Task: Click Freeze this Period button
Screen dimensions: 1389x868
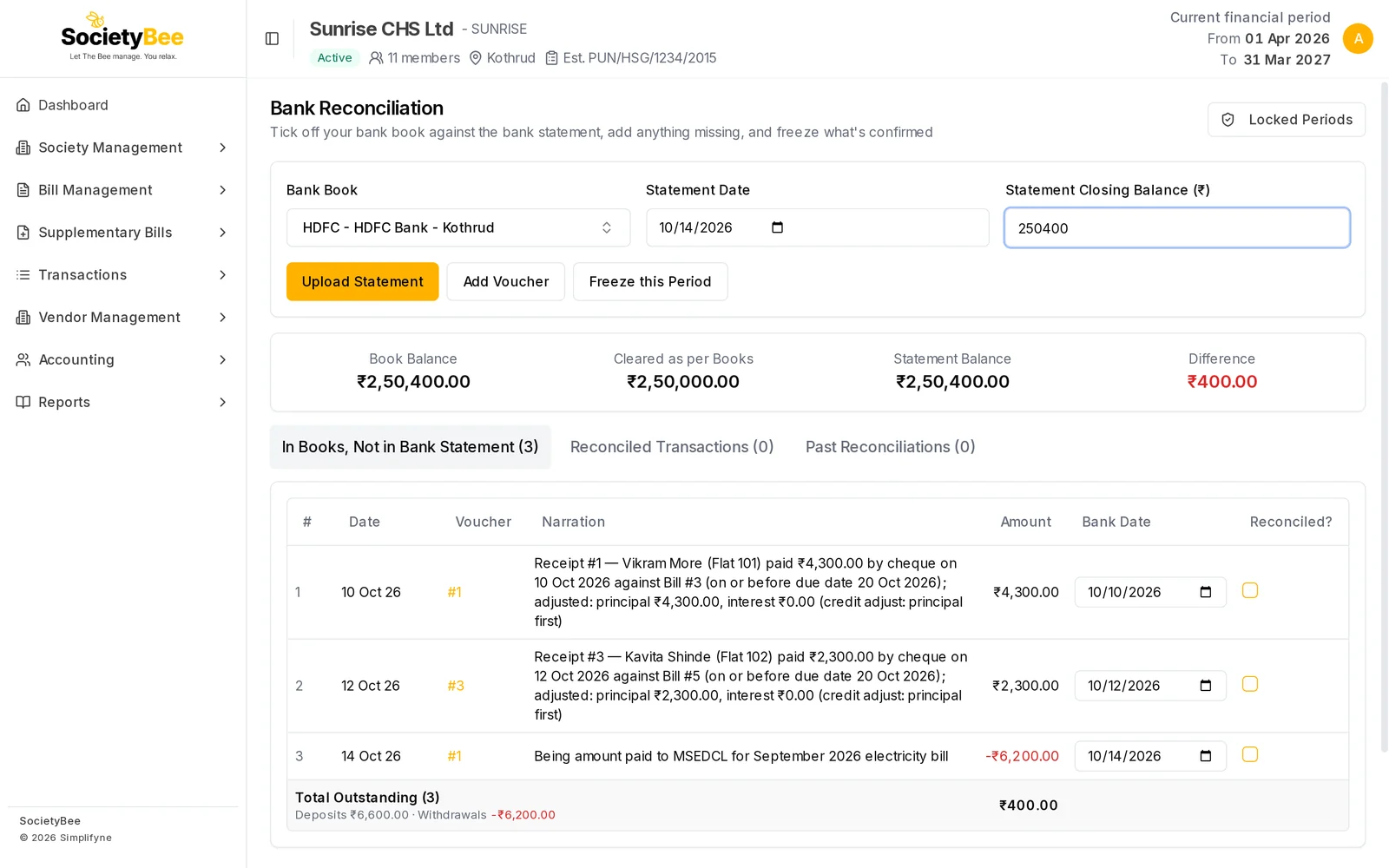Action: click(x=650, y=281)
